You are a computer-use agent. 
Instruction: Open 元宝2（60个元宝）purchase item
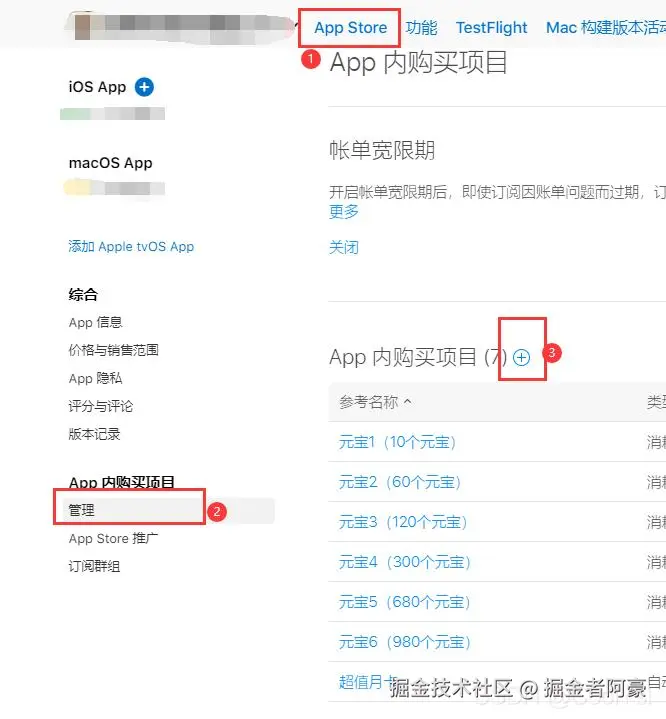coord(400,482)
